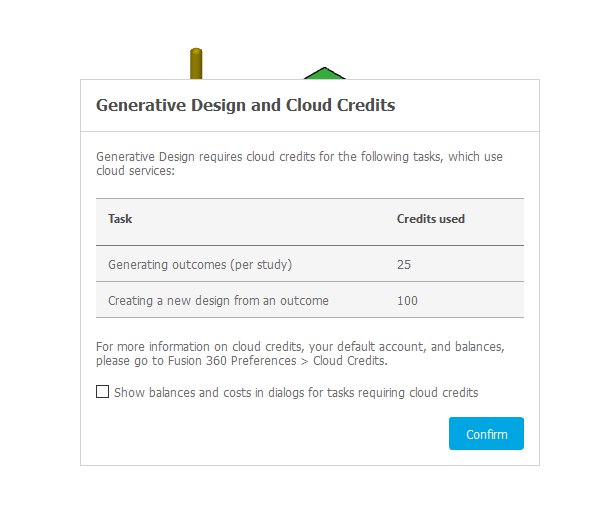Select 'Generating outcomes (per study)' task cell

(200, 265)
